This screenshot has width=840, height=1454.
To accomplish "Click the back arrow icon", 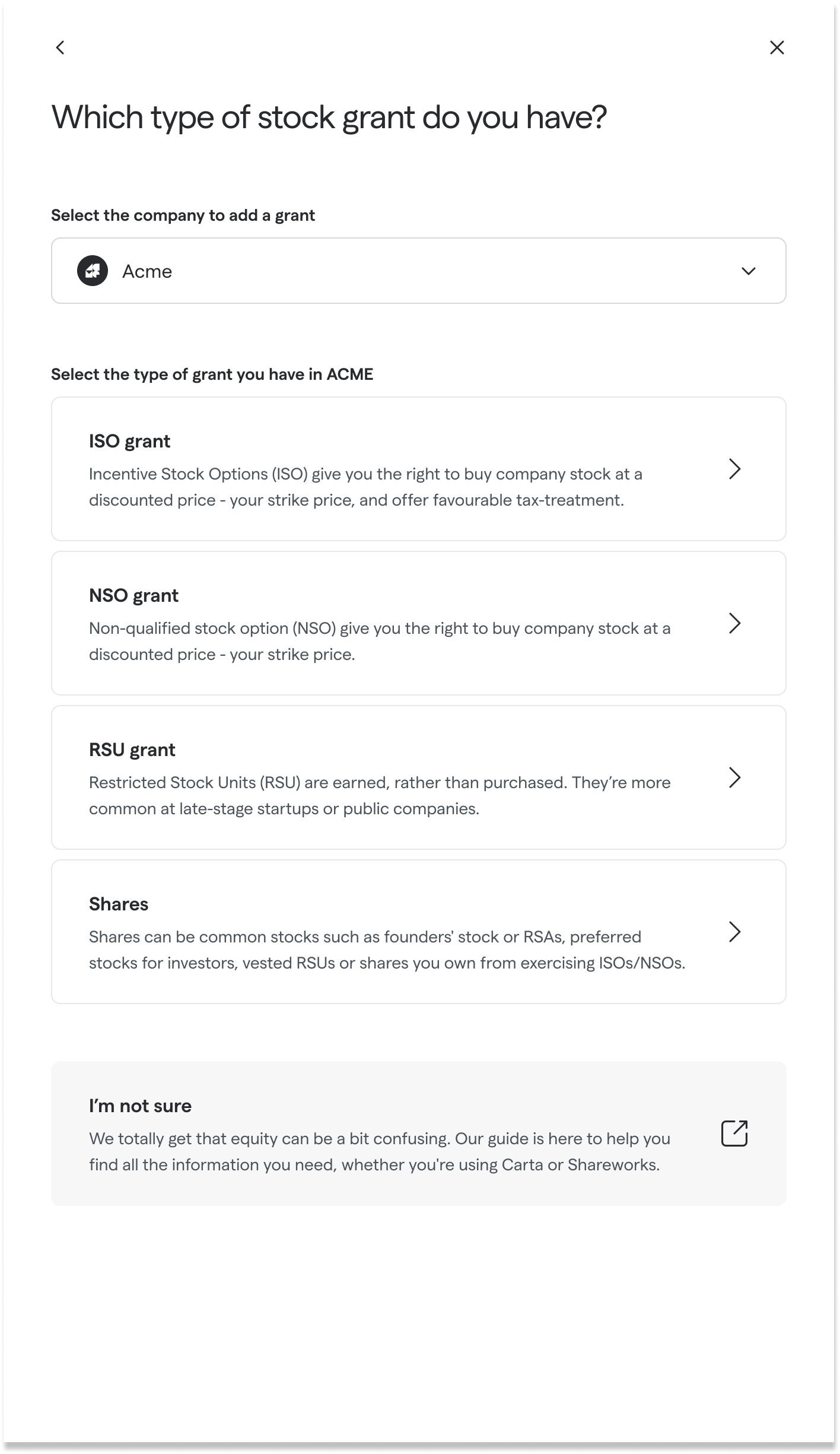I will (x=60, y=47).
